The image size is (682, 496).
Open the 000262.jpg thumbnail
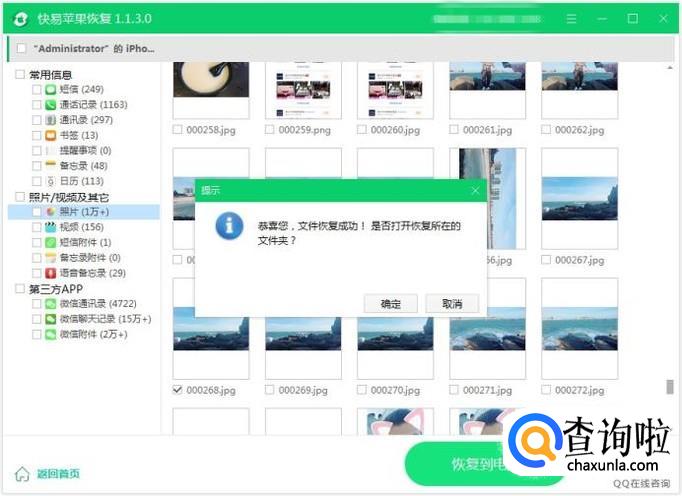coord(579,90)
